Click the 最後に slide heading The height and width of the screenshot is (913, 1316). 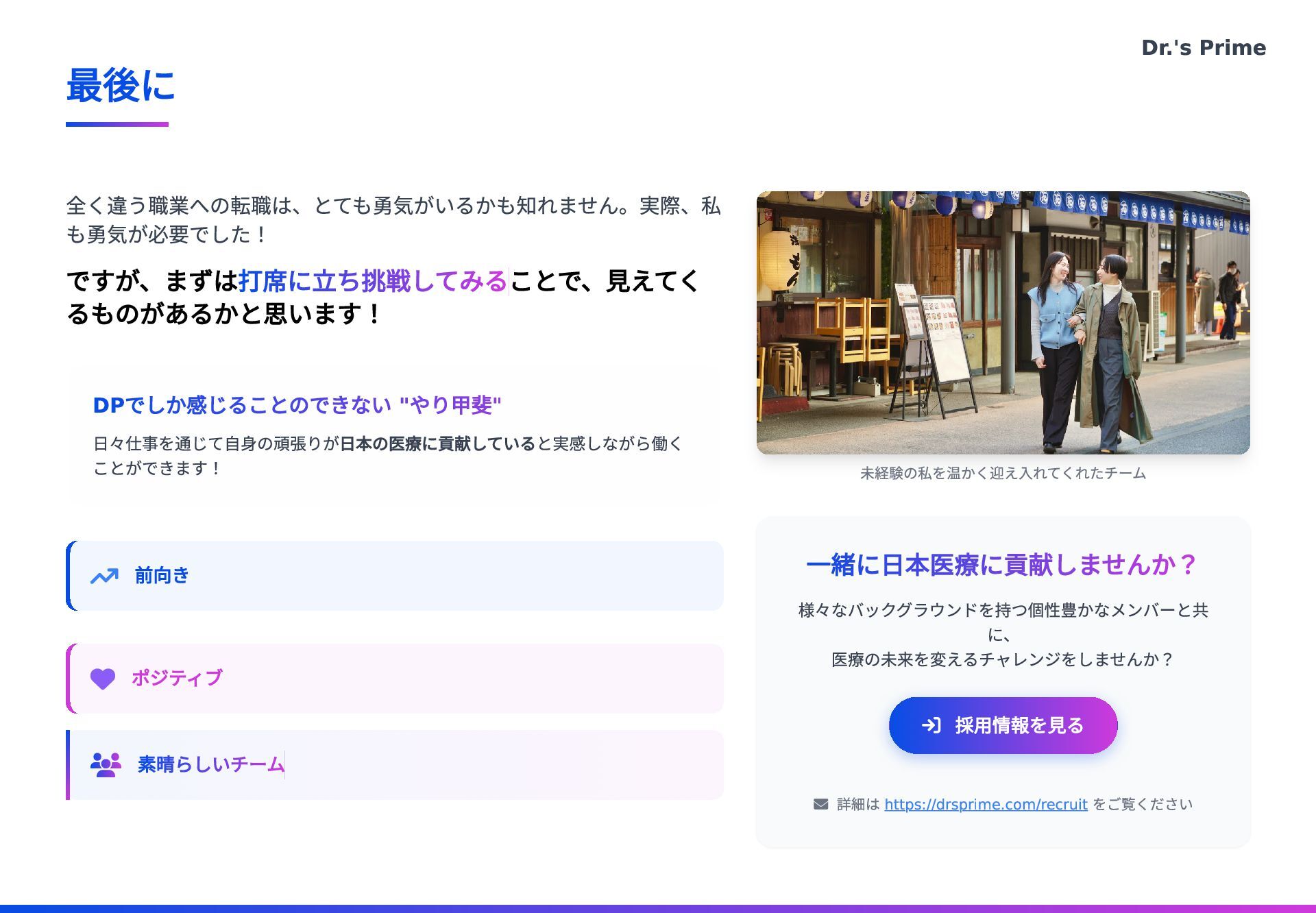tap(121, 86)
